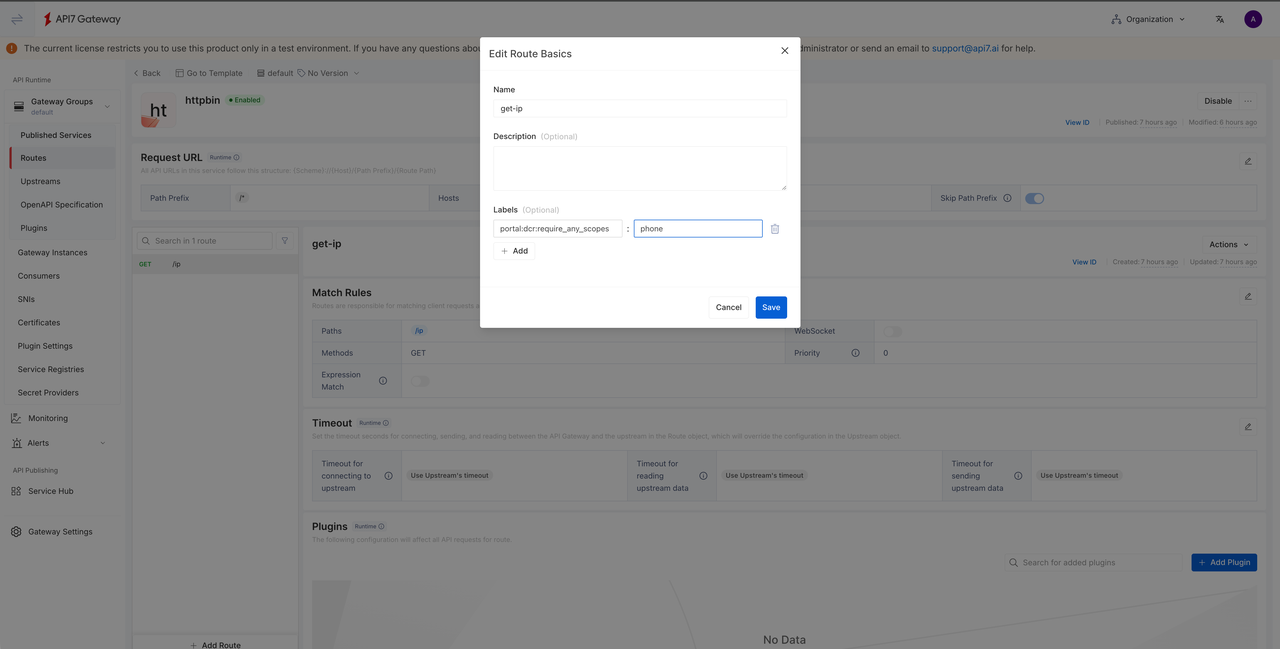This screenshot has width=1280, height=649.
Task: Select Consumers in the sidebar
Action: [x=38, y=276]
